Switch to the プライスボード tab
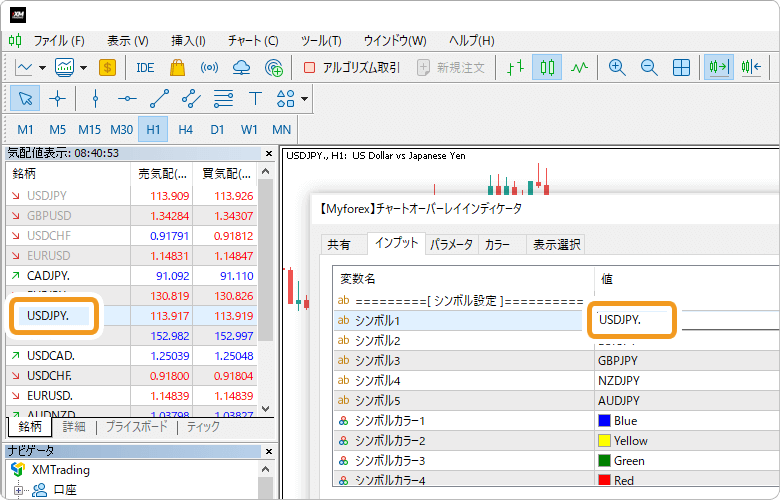This screenshot has height=500, width=780. tap(136, 426)
